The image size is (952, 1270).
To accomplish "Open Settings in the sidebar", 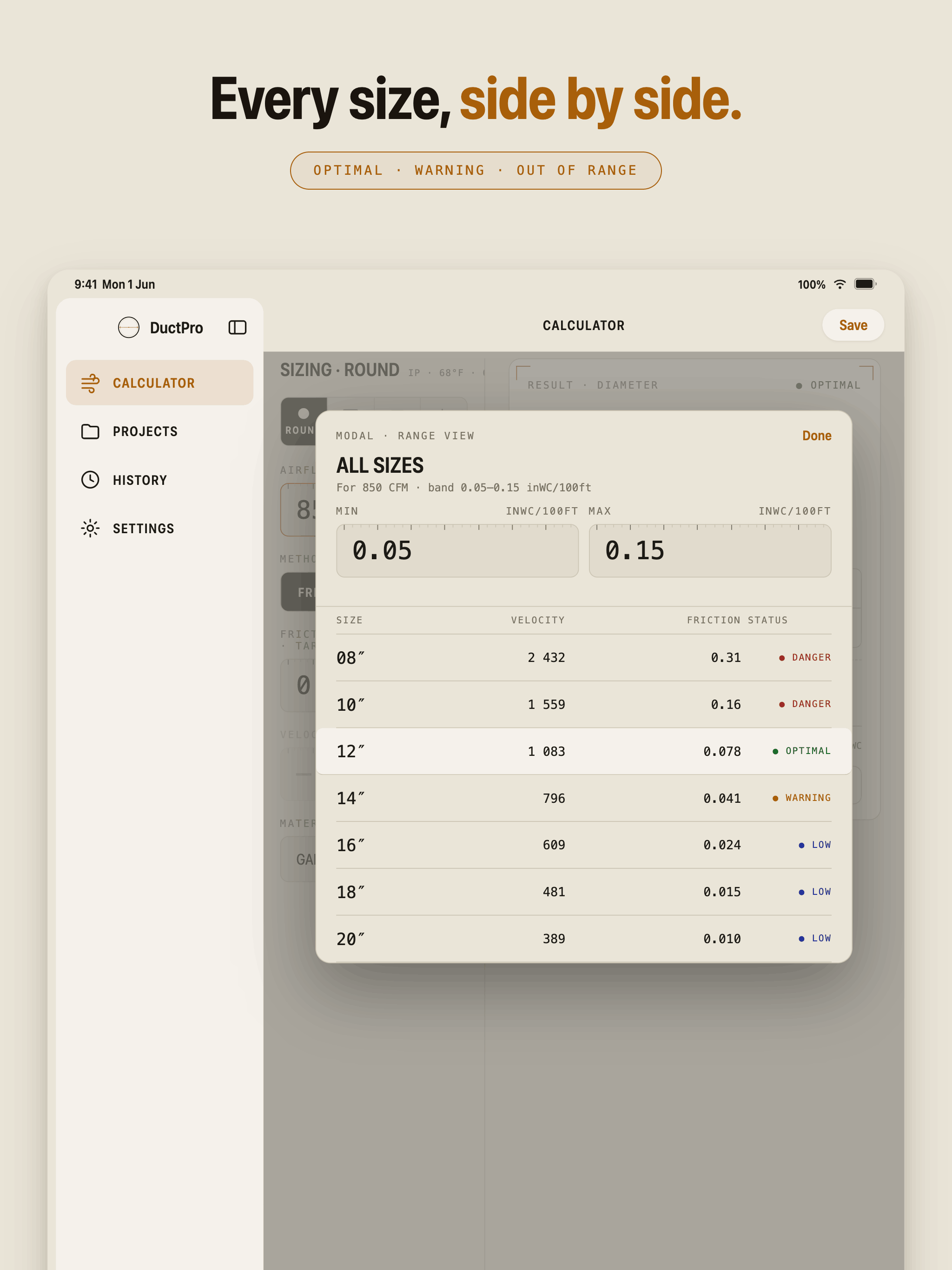I will point(159,528).
